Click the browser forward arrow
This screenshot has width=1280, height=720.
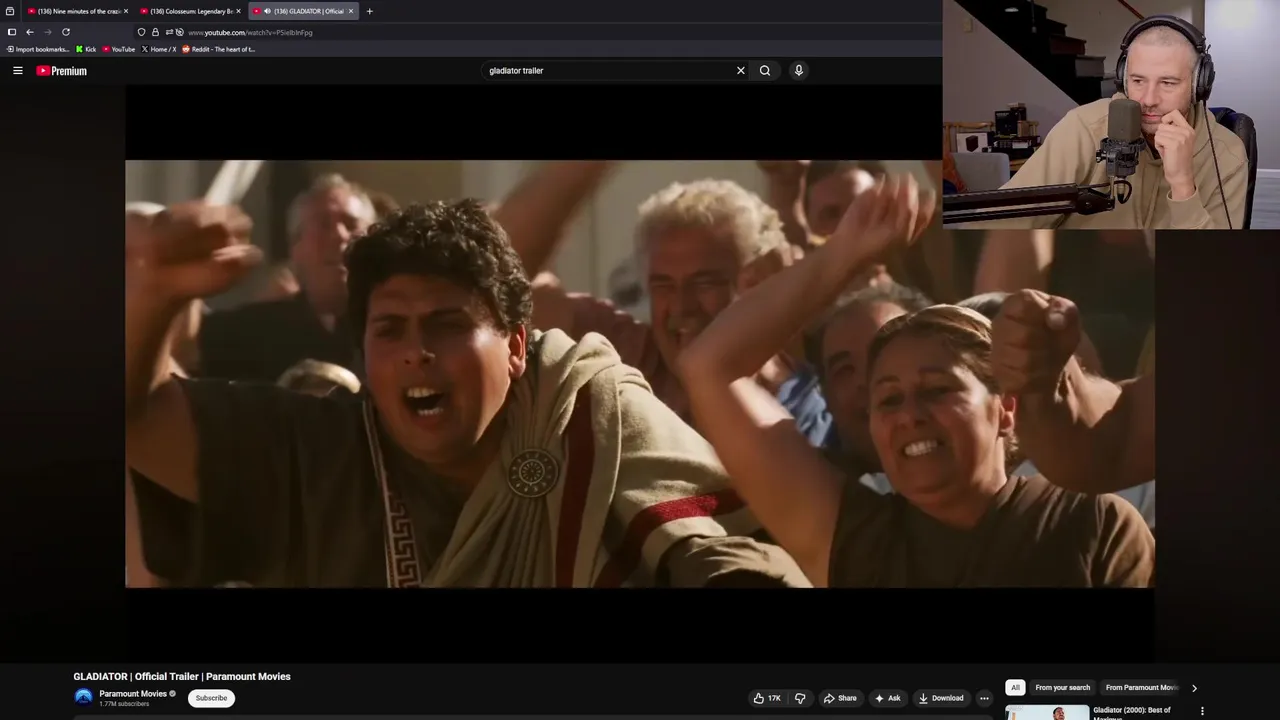tap(48, 32)
